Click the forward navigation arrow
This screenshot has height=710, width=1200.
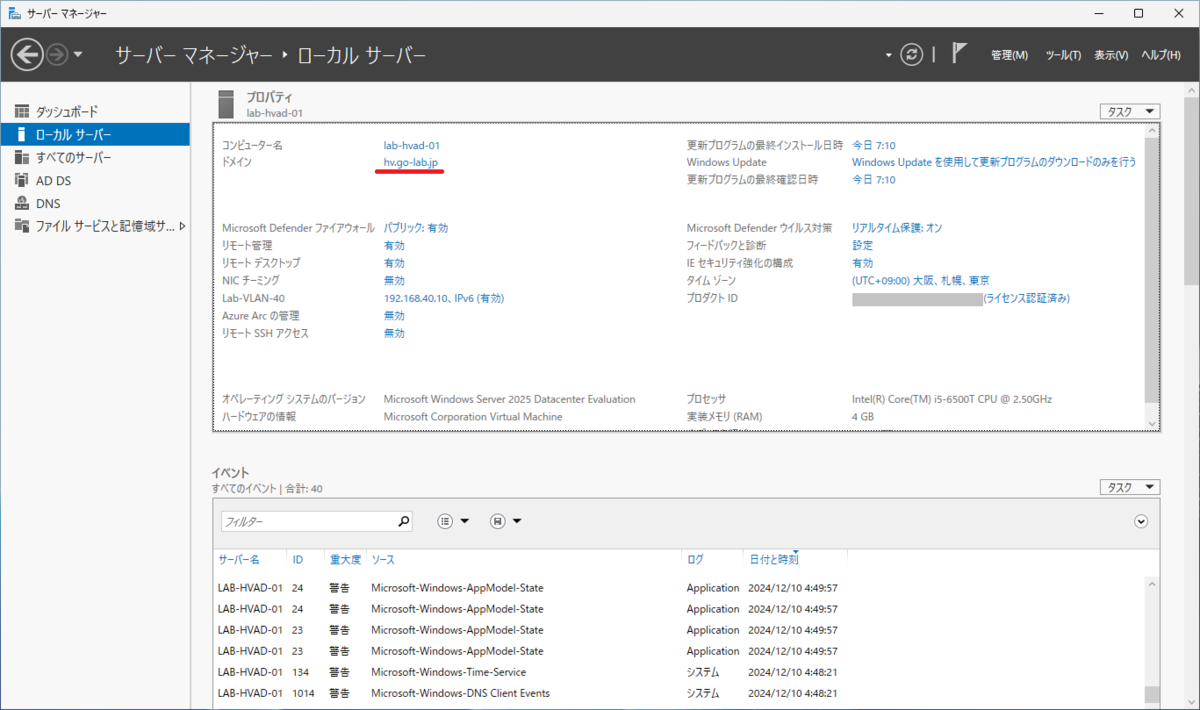tap(57, 54)
